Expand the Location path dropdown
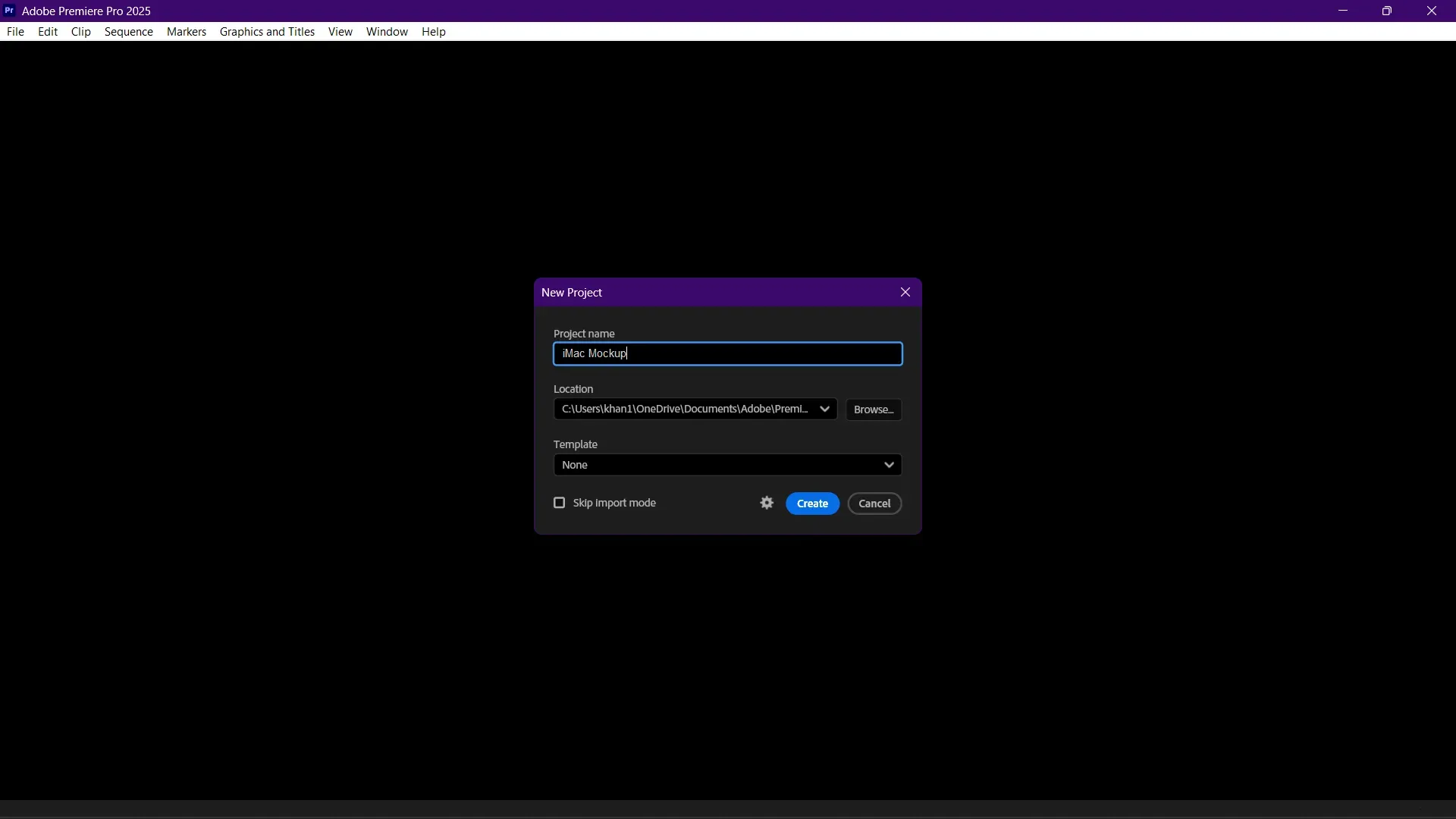The height and width of the screenshot is (819, 1456). 826,409
